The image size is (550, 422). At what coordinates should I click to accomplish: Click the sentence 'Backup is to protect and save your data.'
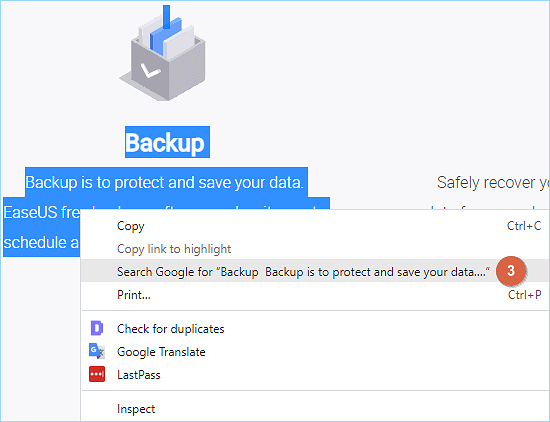[x=166, y=182]
